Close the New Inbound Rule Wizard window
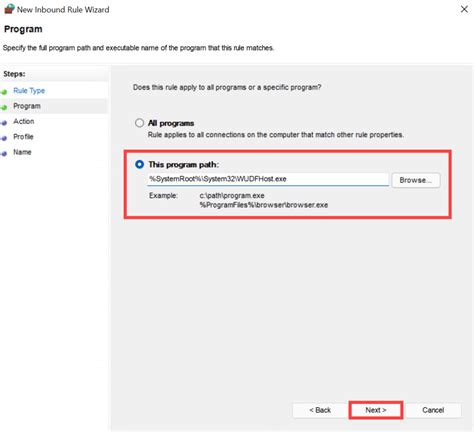 (x=464, y=9)
